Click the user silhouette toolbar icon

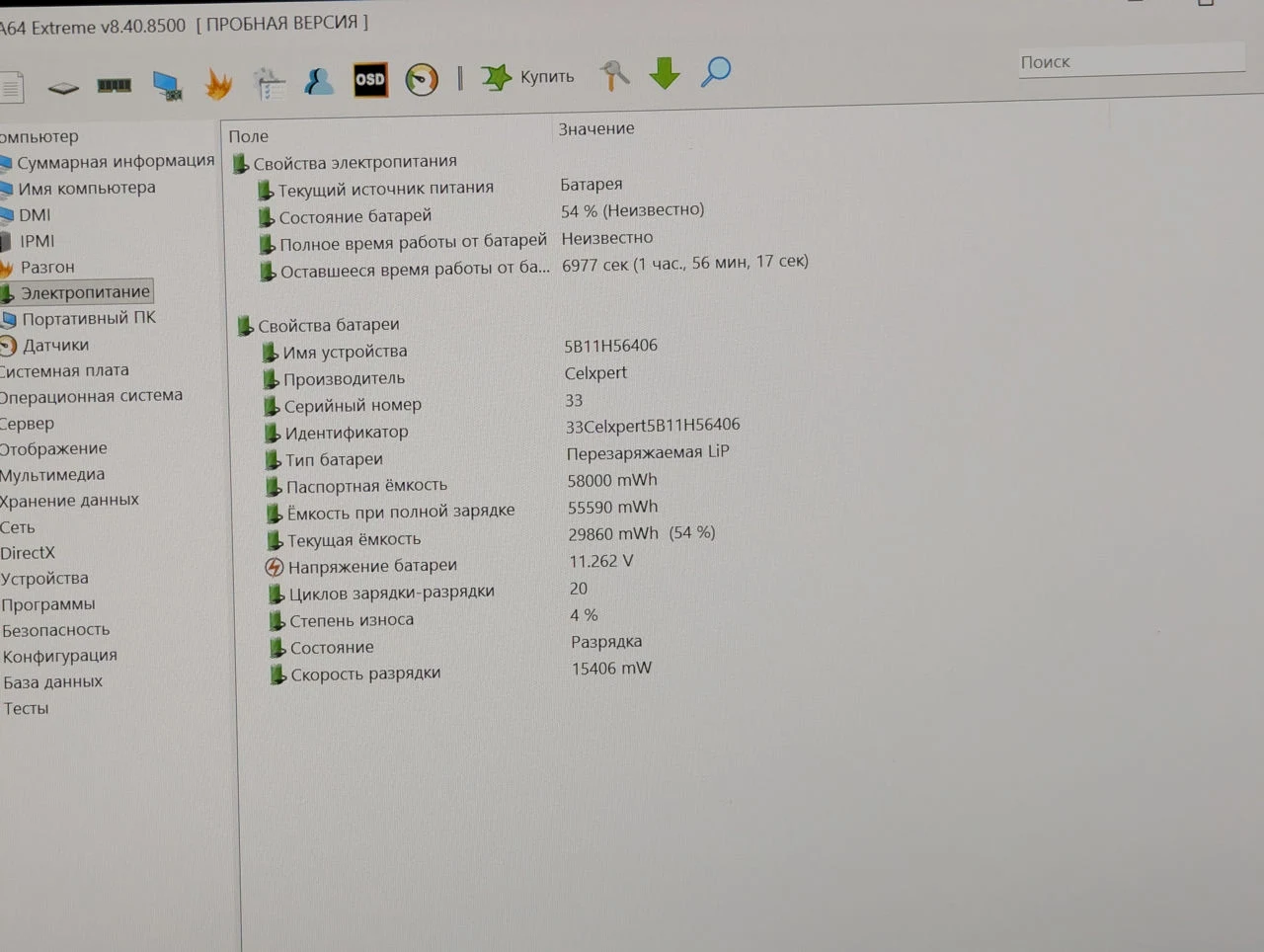[318, 81]
